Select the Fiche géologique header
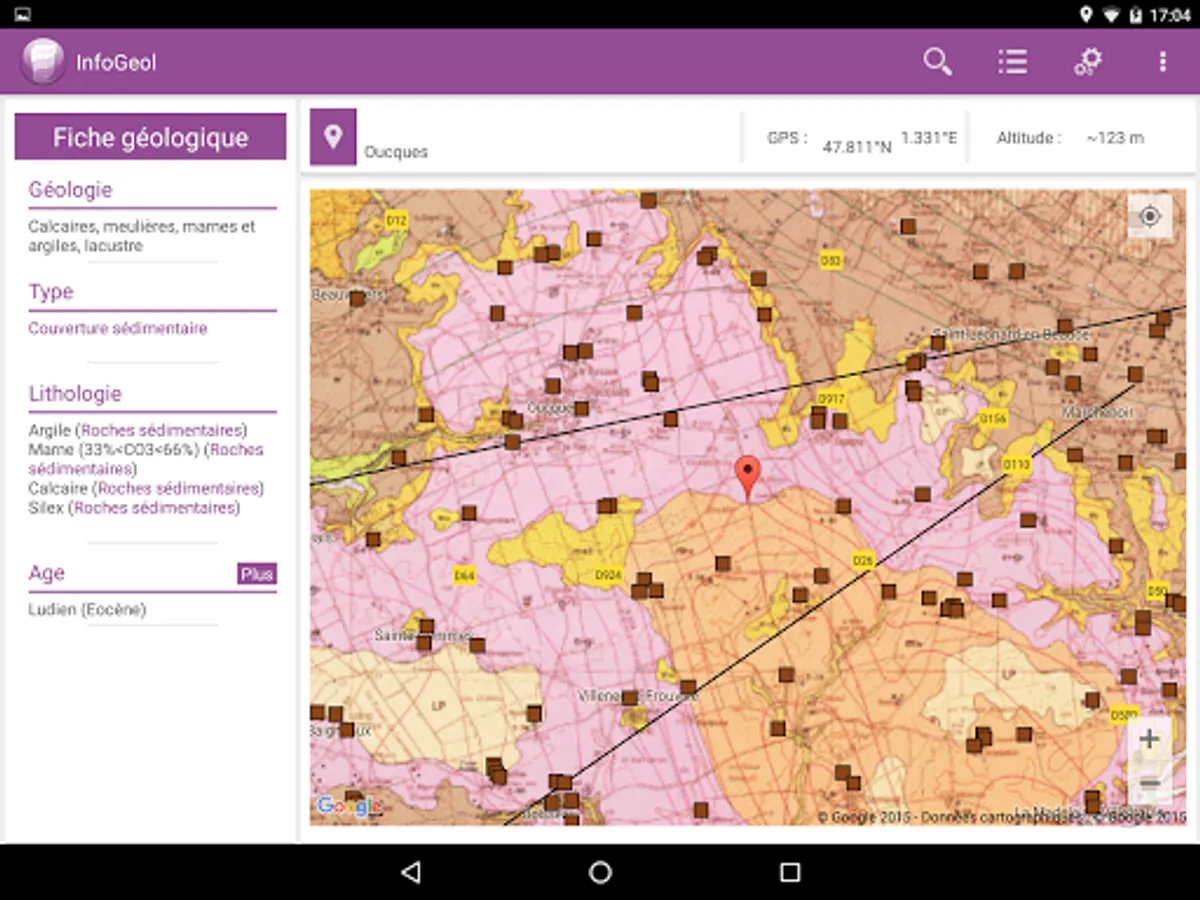The width and height of the screenshot is (1200, 900). tap(150, 137)
